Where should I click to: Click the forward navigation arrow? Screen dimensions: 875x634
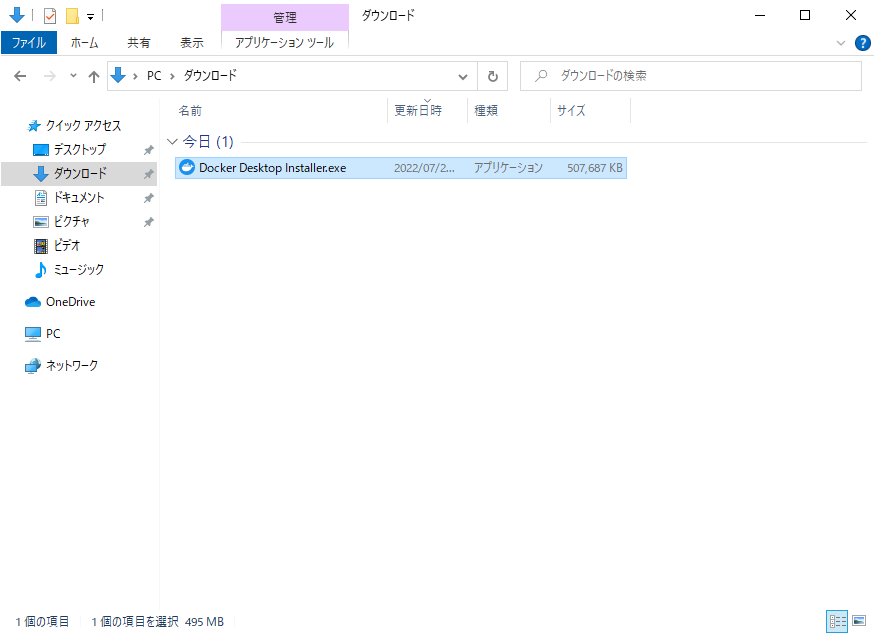[50, 76]
